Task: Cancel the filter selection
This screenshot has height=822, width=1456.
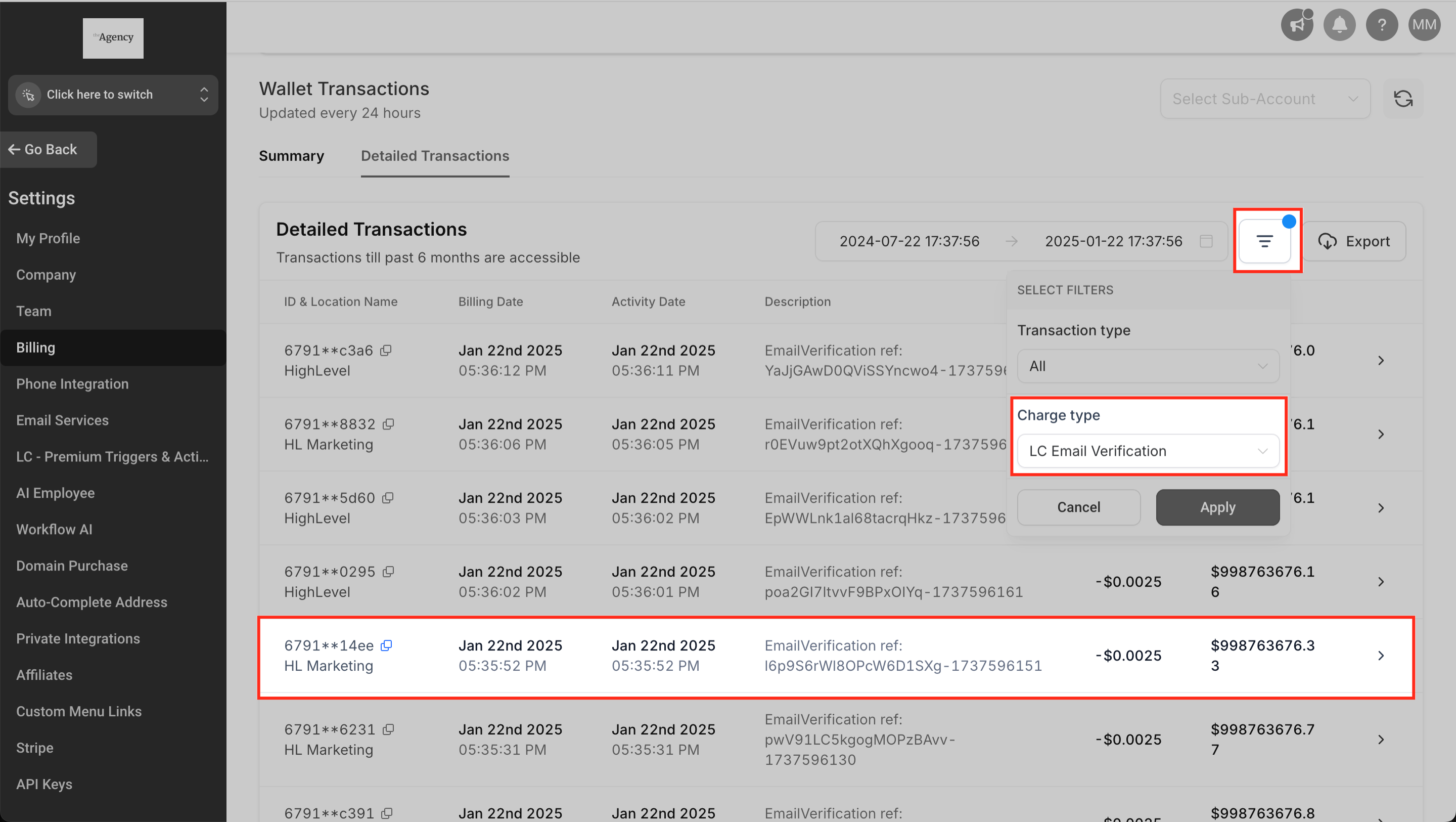Action: point(1078,507)
